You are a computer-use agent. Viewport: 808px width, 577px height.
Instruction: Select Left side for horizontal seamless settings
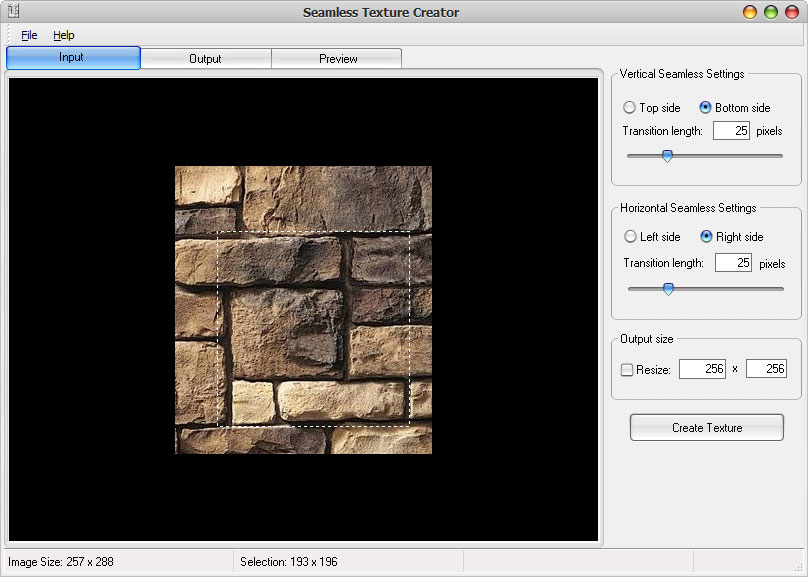[x=629, y=236]
